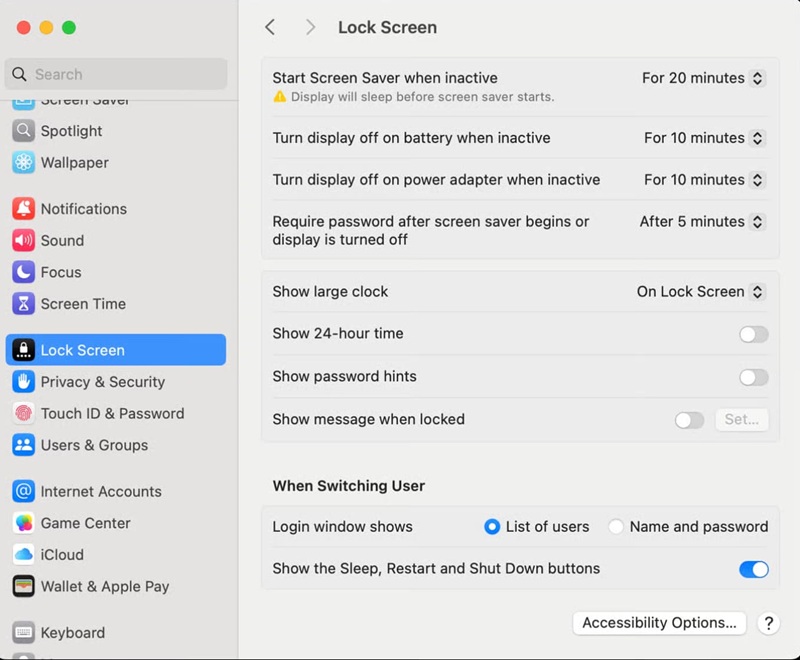Click Accessibility Options button
Screen dimensions: 800x660
[x=659, y=623]
